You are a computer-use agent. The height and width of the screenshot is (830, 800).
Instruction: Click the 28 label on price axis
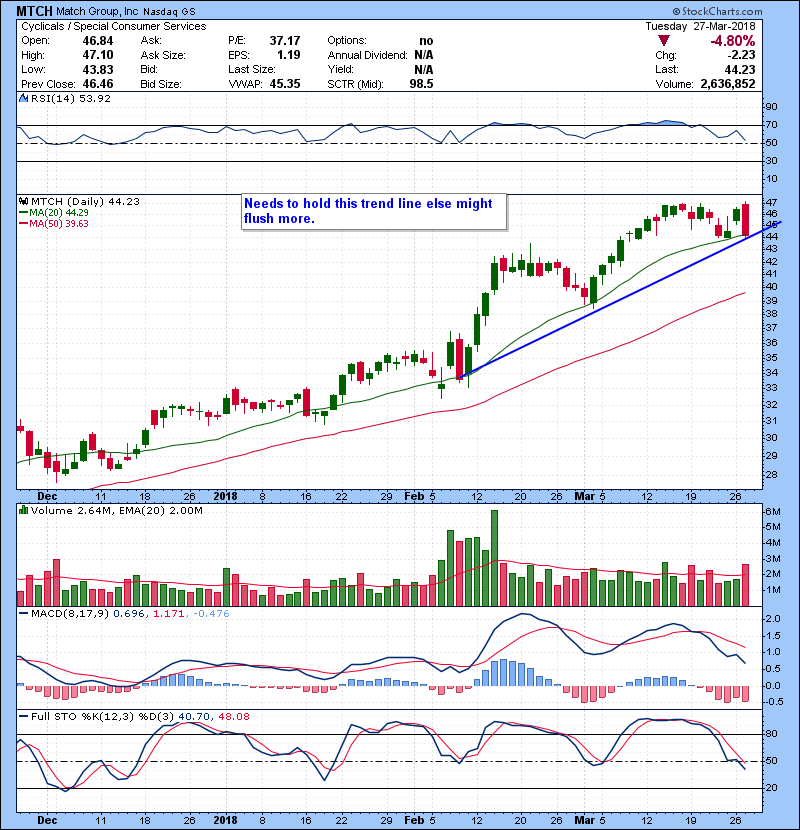[x=771, y=474]
